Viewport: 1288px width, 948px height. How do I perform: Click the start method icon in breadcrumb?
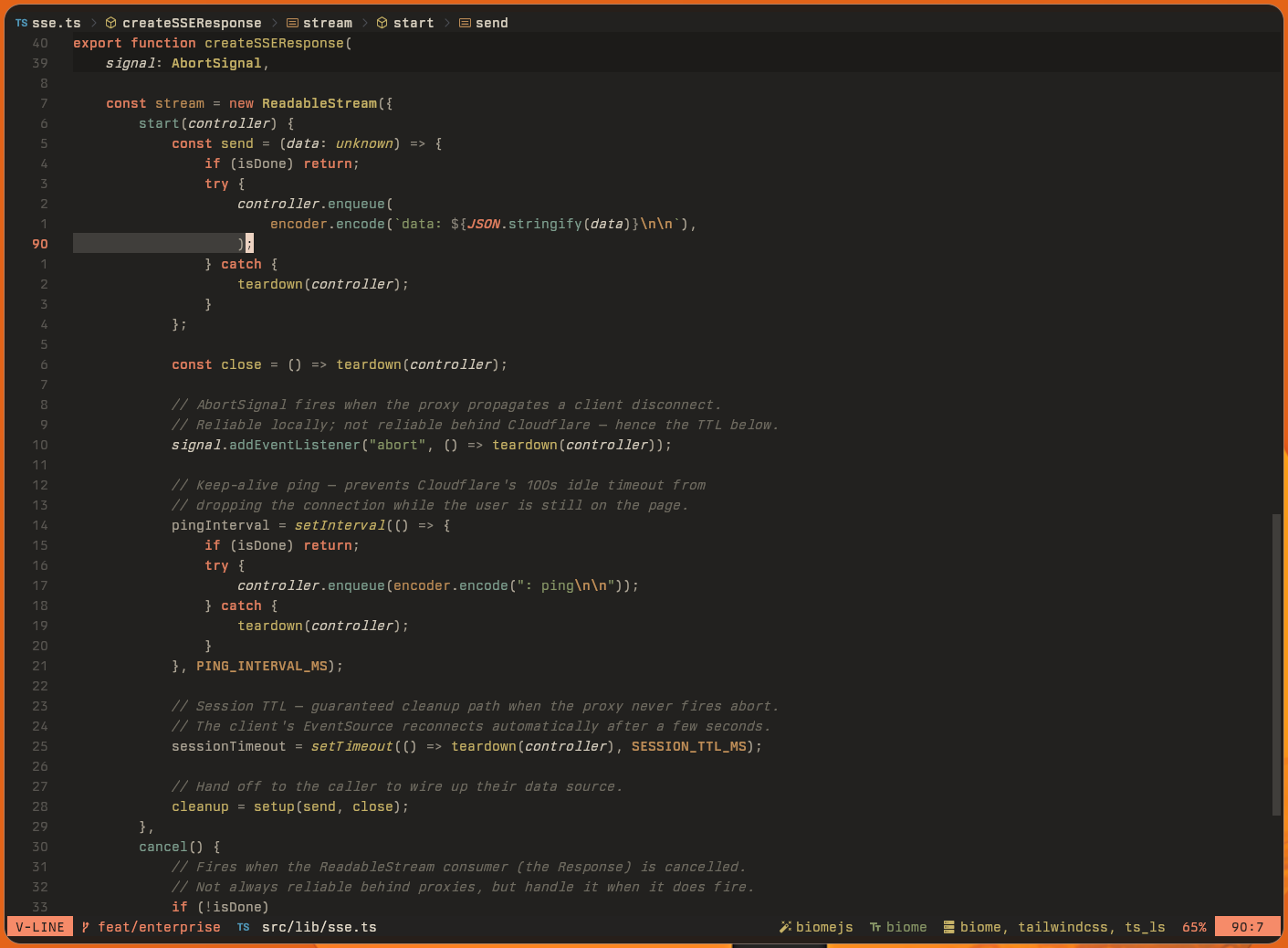[x=382, y=23]
